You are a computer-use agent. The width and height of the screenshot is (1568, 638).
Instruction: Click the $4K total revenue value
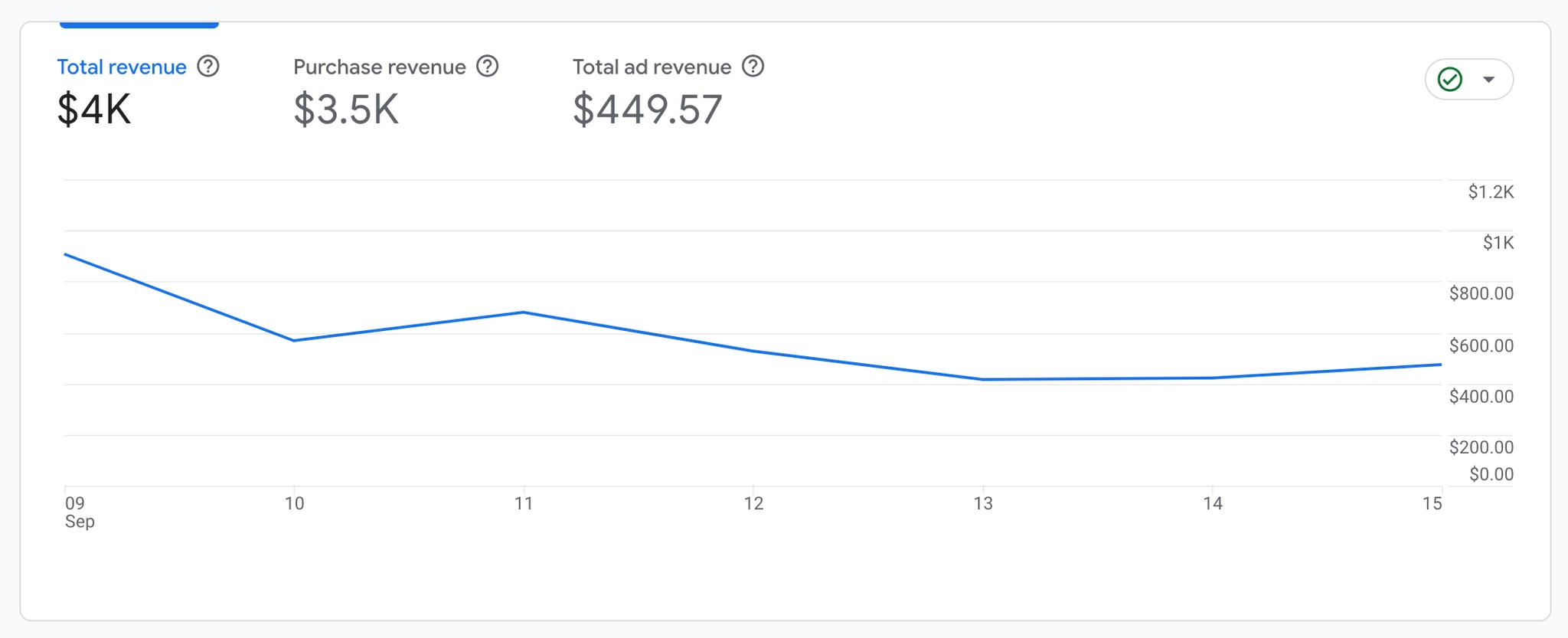click(x=94, y=109)
